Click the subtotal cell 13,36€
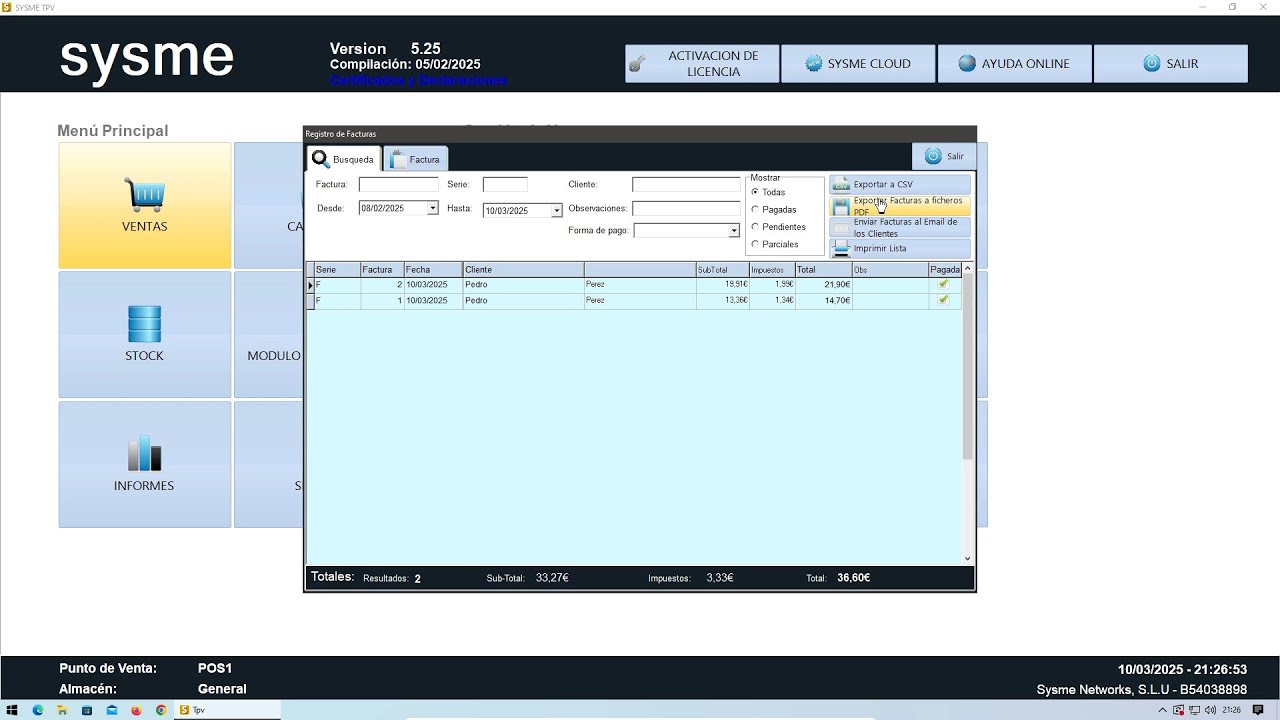 tap(722, 301)
